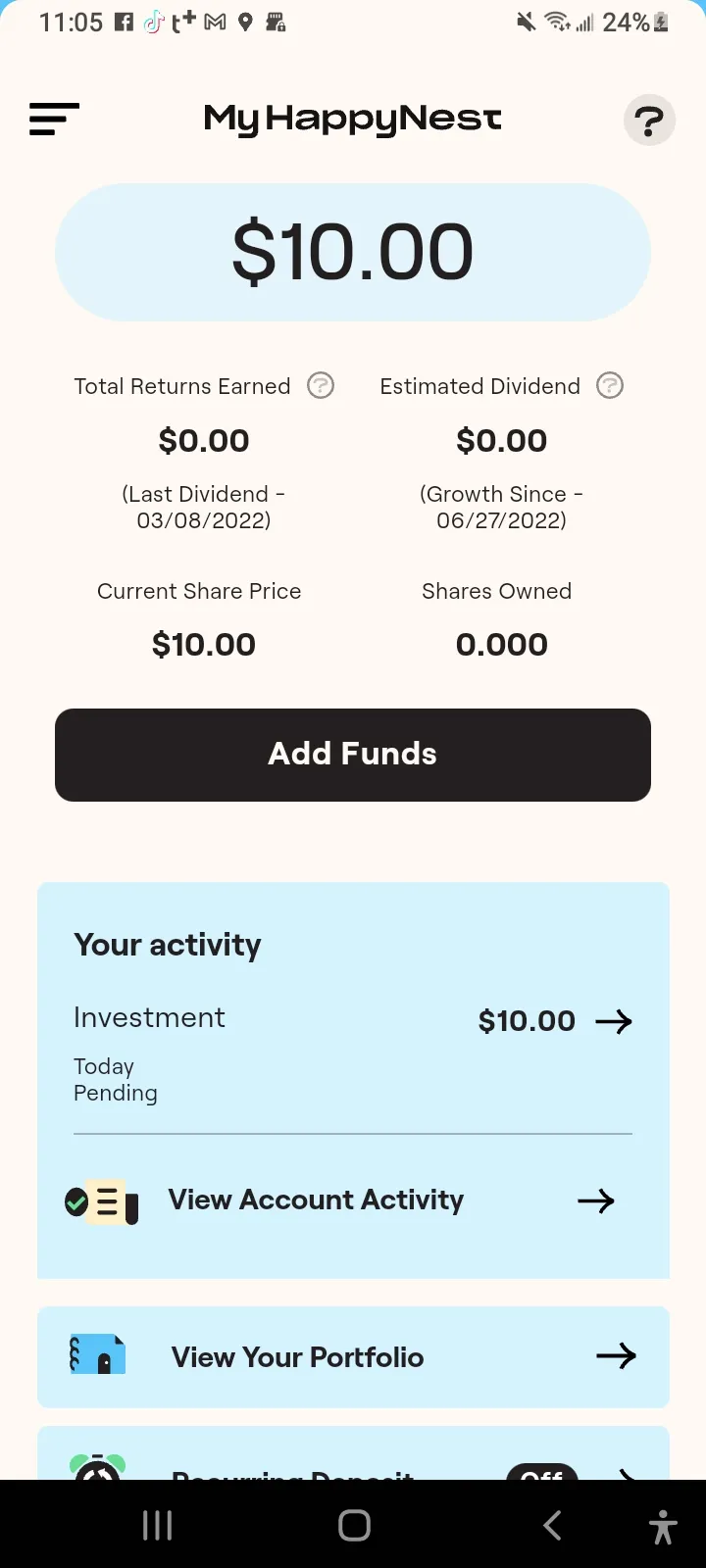Image resolution: width=706 pixels, height=1568 pixels.
Task: Open the View Account Activity link
Action: point(316,1200)
